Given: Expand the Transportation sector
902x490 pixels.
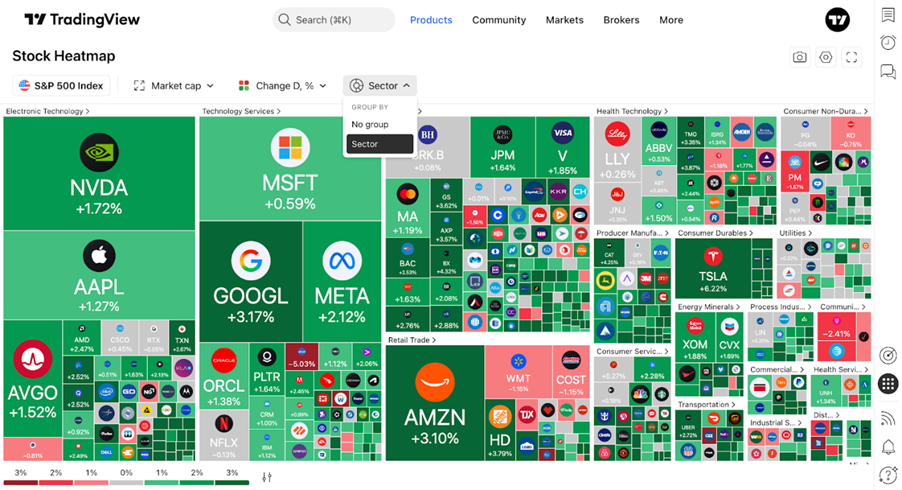Looking at the screenshot, I should [706, 404].
